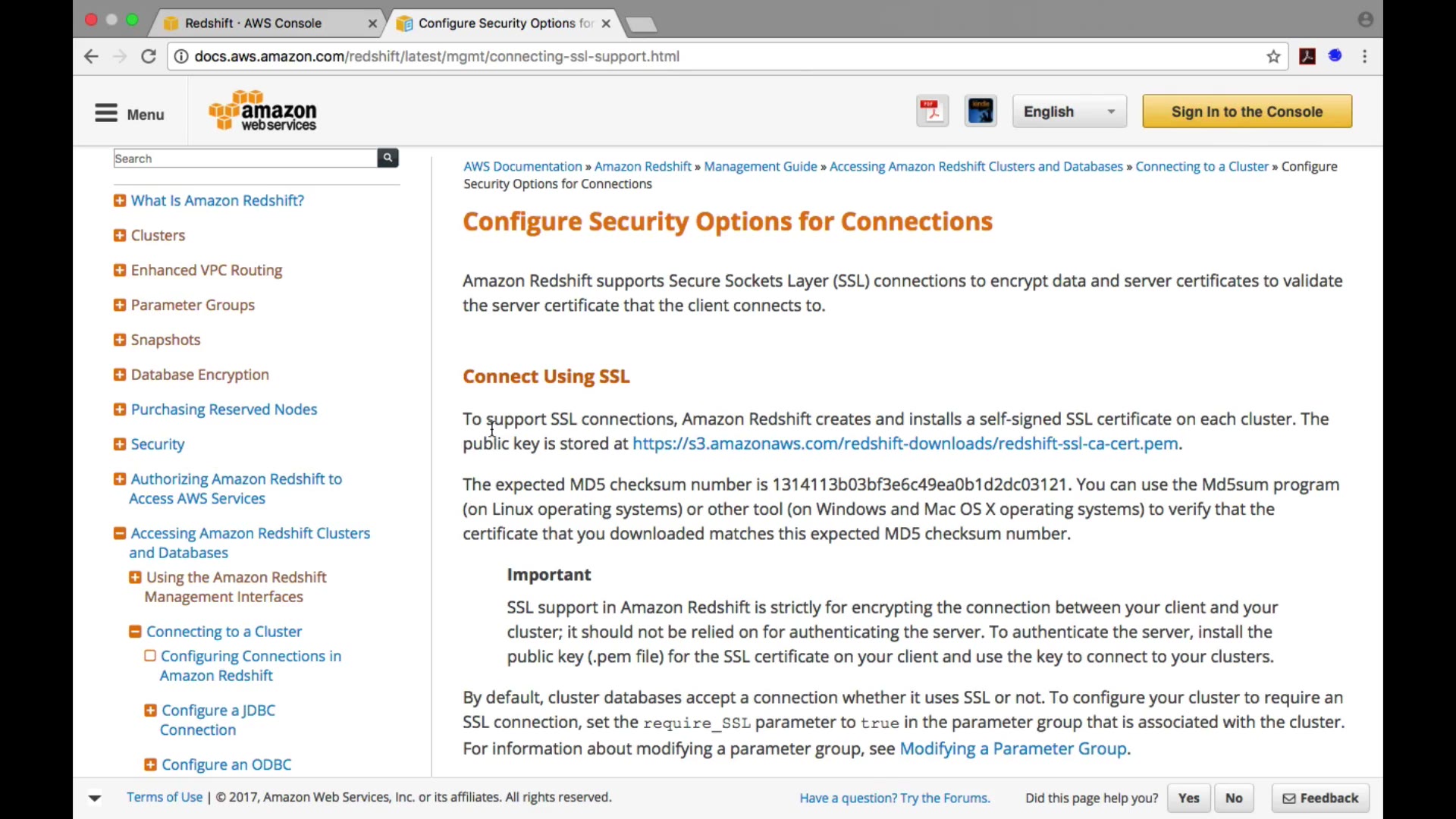Click the Adobe Acrobat extension icon
This screenshot has width=1456, height=819.
[1307, 56]
